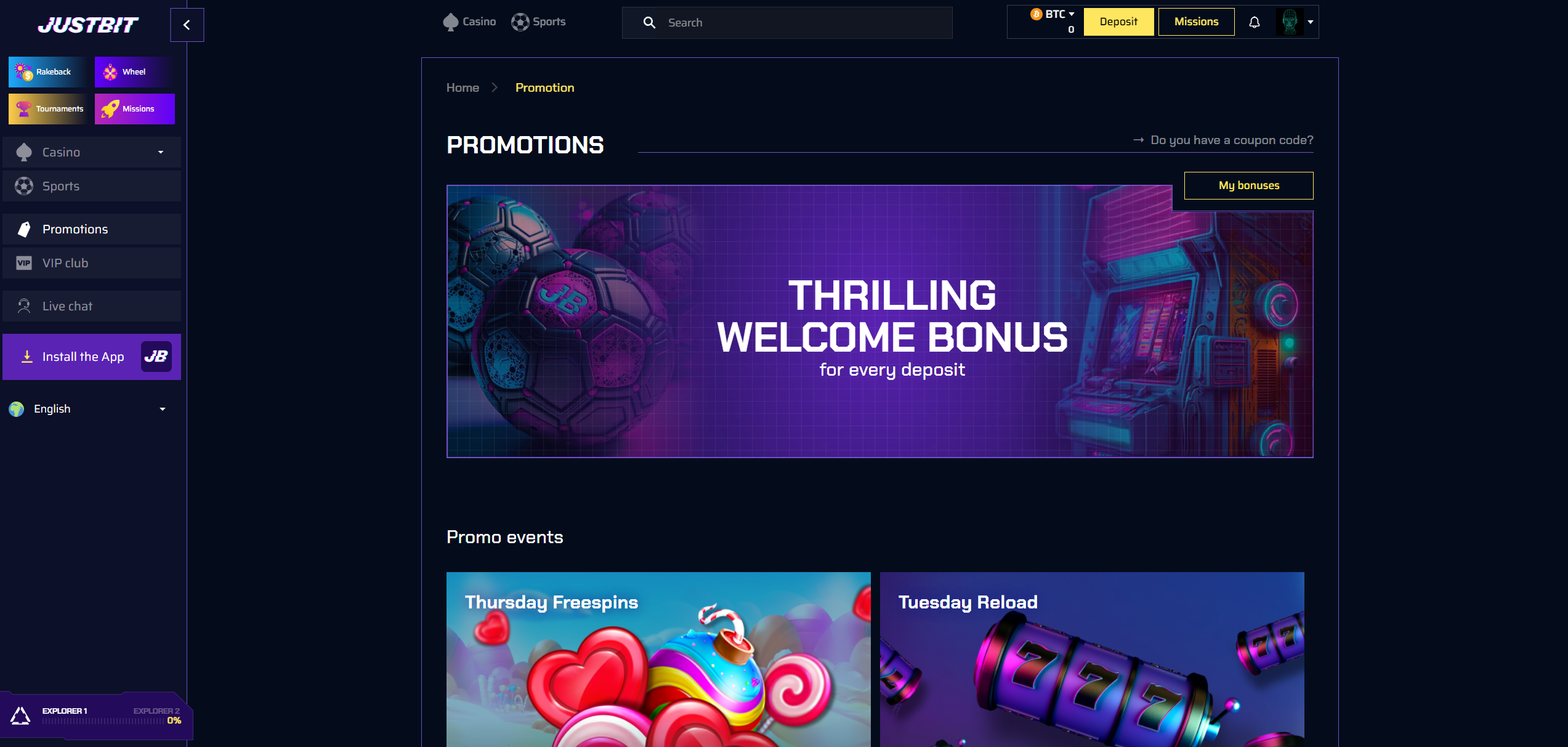
Task: Click the Rakeback tile icon
Action: (23, 71)
